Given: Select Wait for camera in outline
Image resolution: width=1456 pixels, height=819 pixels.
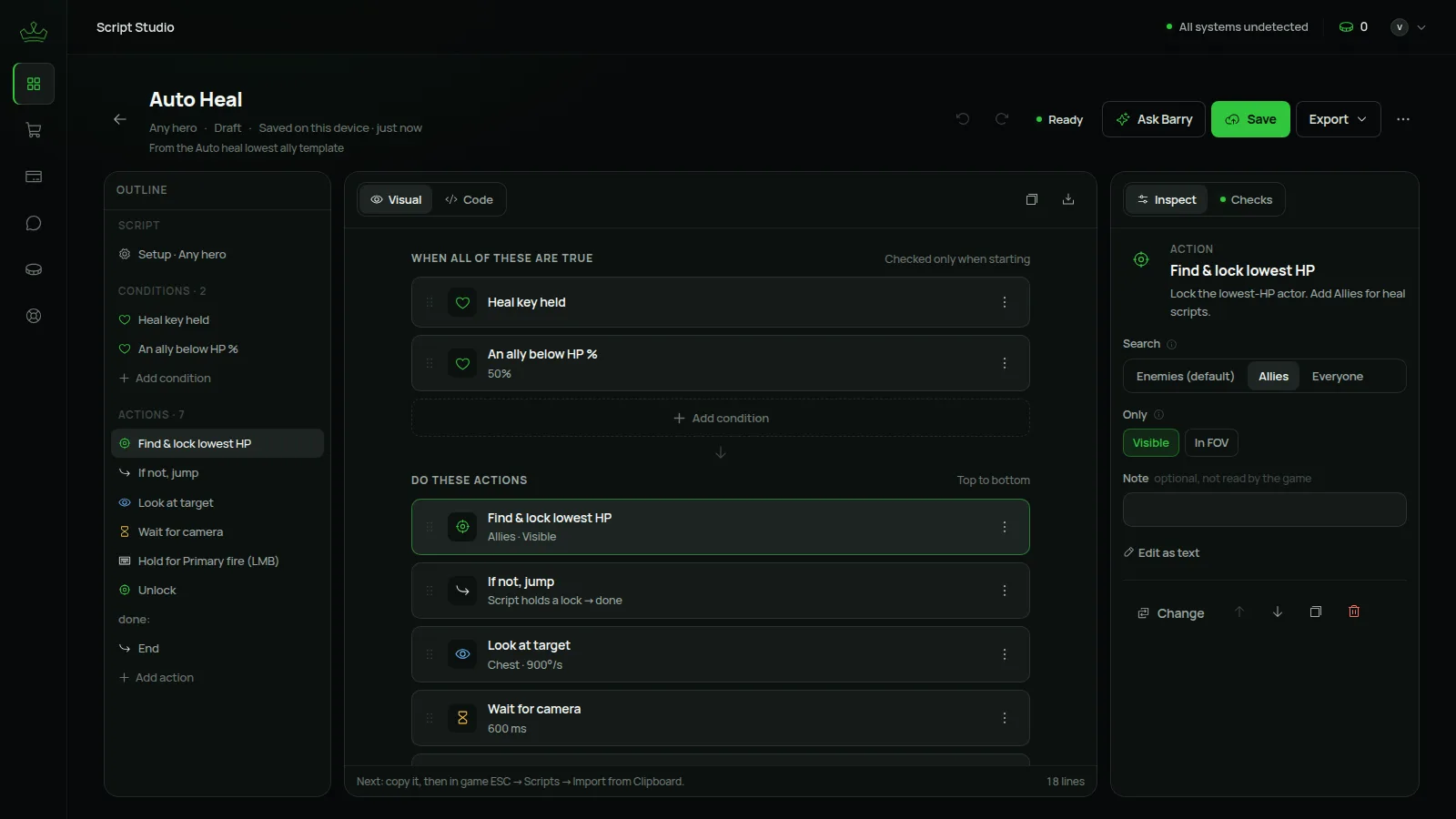Looking at the screenshot, I should [x=217, y=531].
